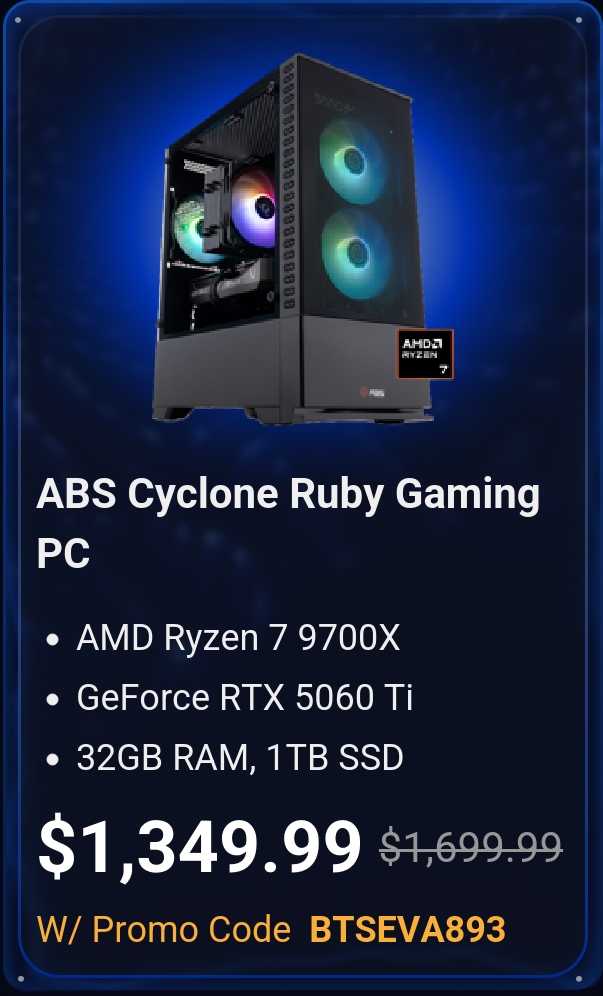The height and width of the screenshot is (996, 603).
Task: Click the vented side strip of the case
Action: (x=288, y=185)
